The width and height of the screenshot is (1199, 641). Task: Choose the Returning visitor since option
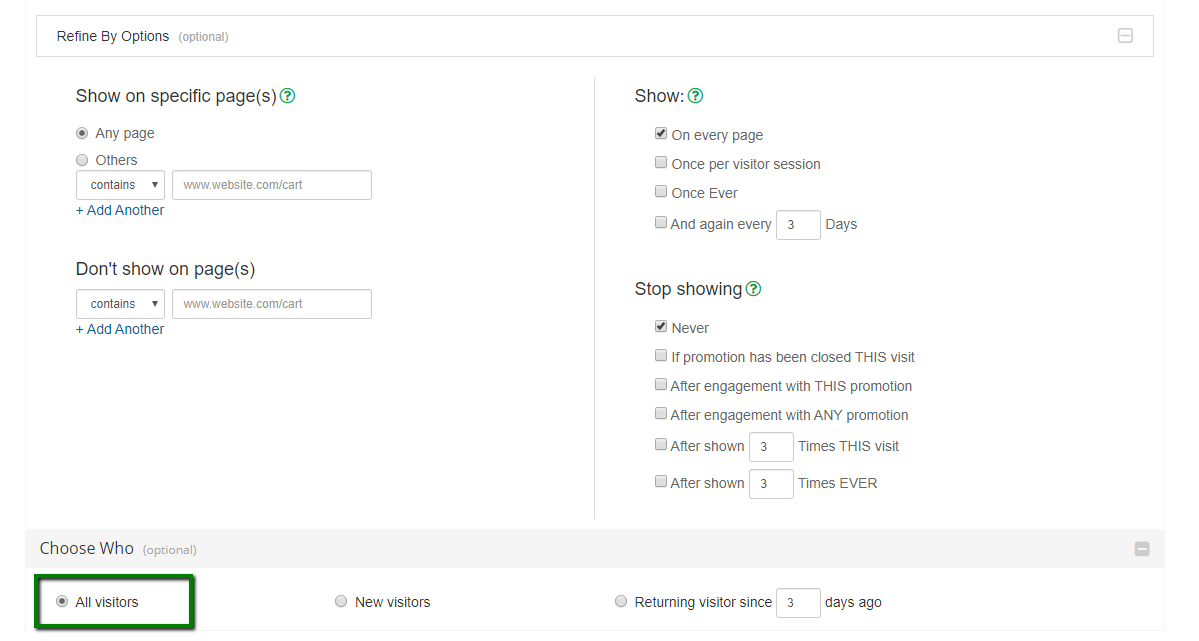pos(621,602)
